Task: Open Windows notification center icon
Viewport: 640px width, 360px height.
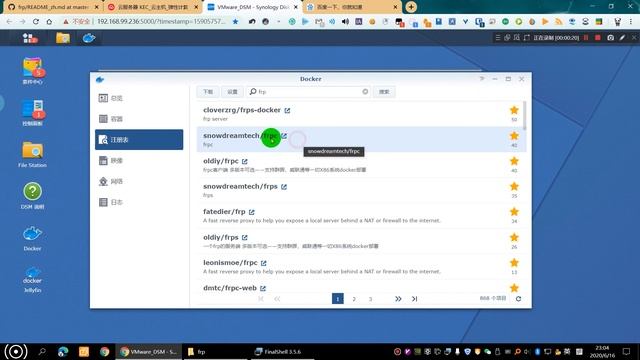Action: pyautogui.click(x=626, y=351)
